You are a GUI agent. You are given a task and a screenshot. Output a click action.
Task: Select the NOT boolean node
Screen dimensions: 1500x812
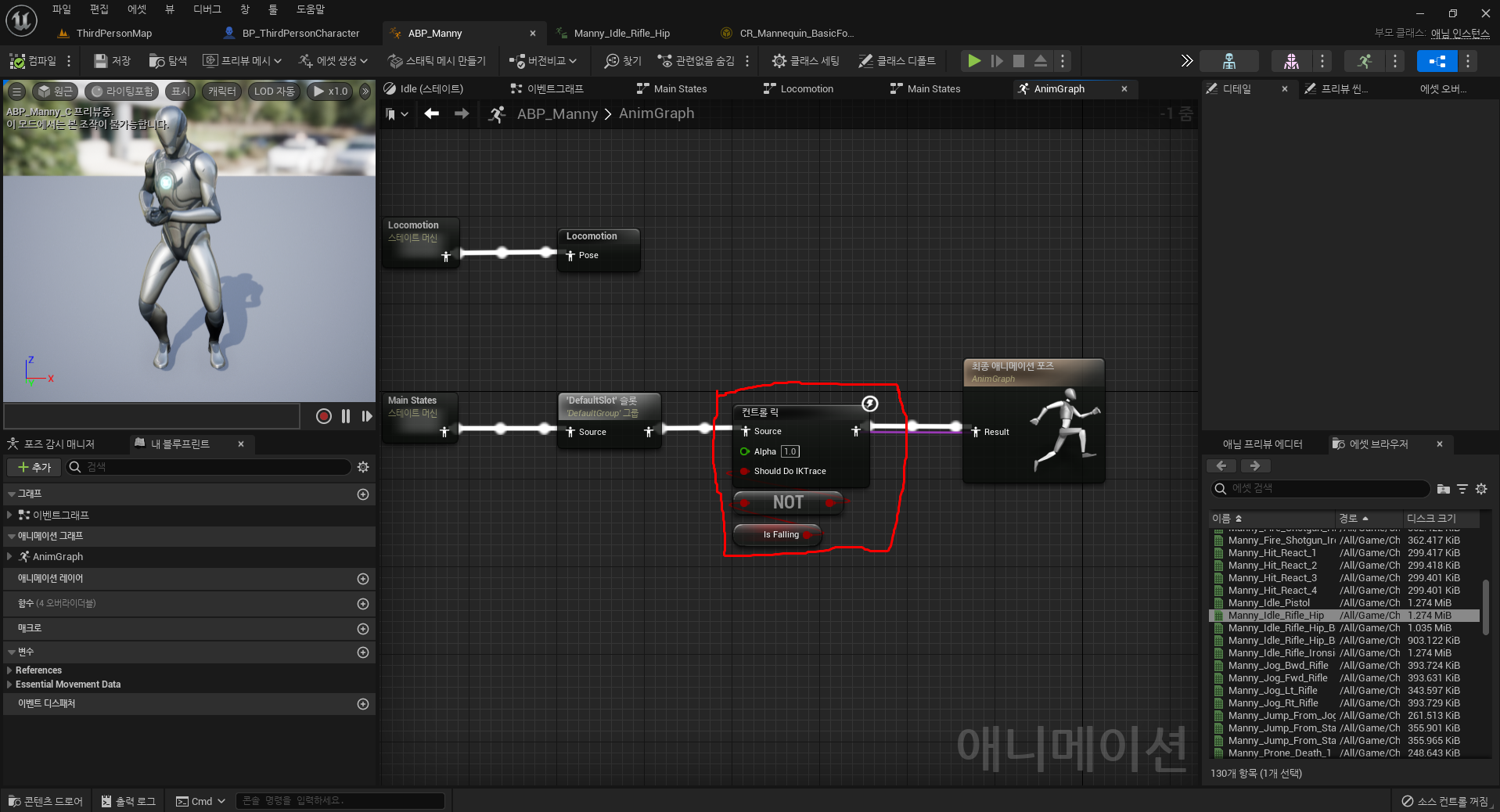tap(788, 502)
